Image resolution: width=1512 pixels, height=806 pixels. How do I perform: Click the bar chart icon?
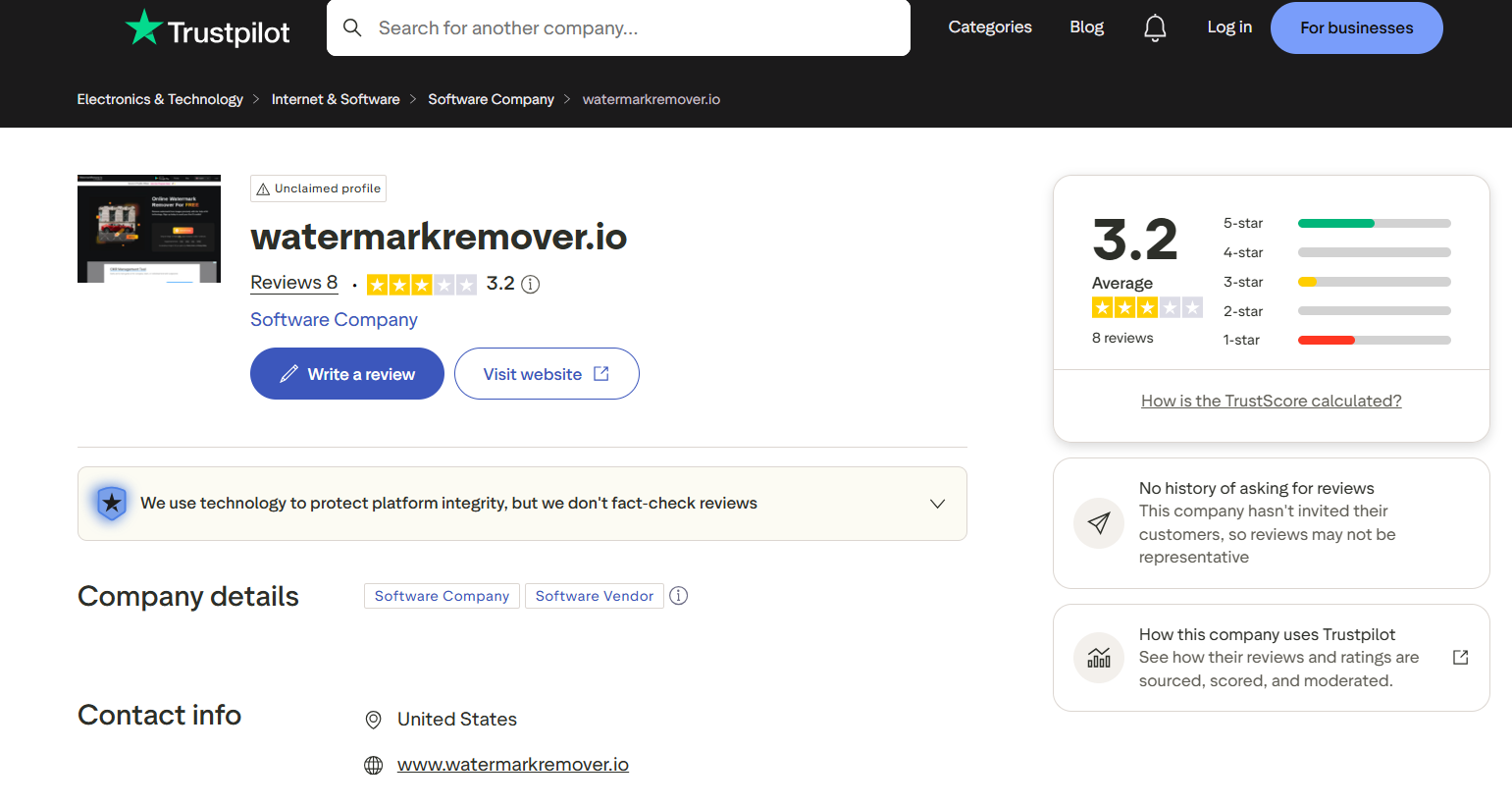pyautogui.click(x=1099, y=658)
